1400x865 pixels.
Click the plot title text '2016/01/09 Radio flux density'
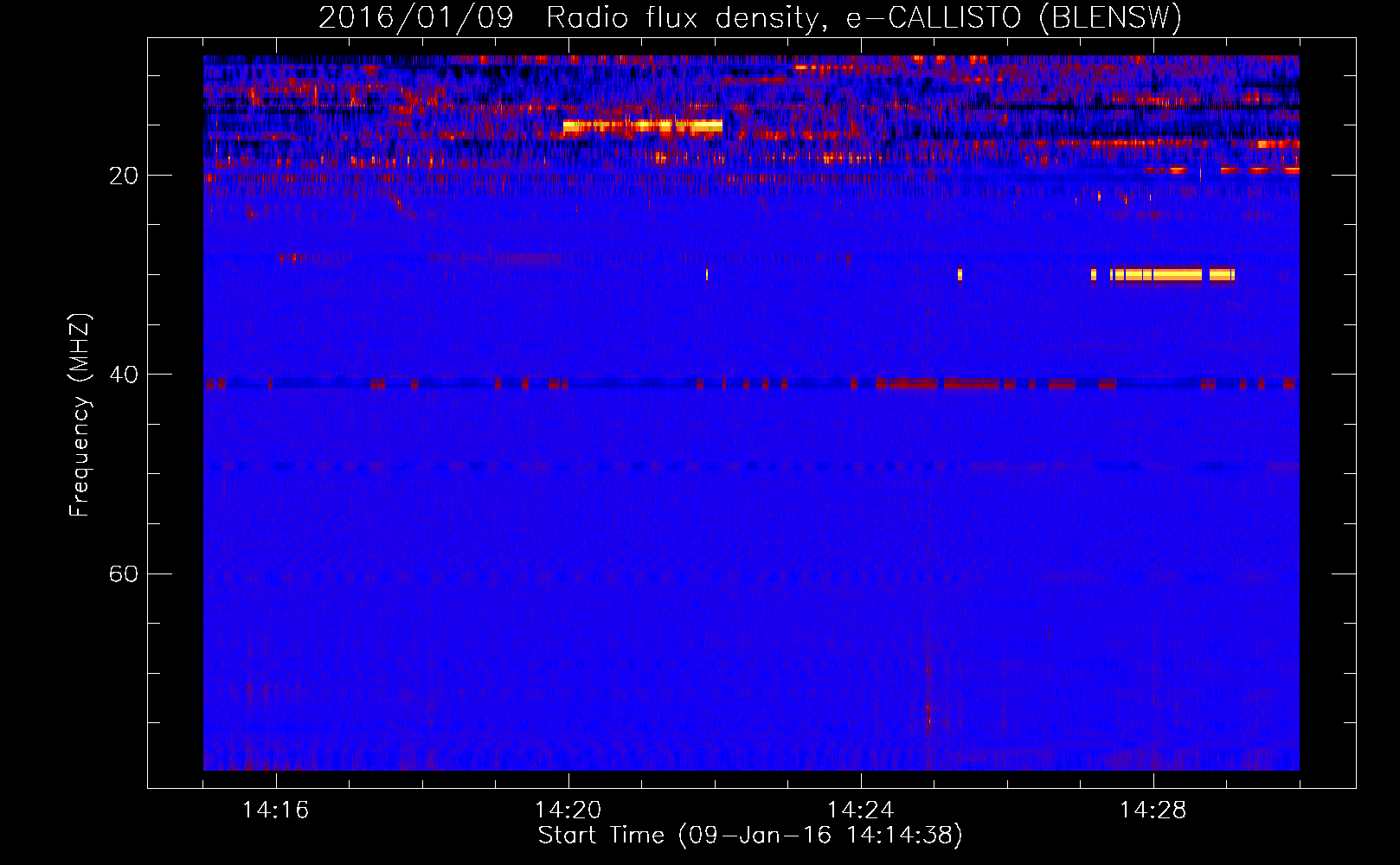(x=568, y=18)
